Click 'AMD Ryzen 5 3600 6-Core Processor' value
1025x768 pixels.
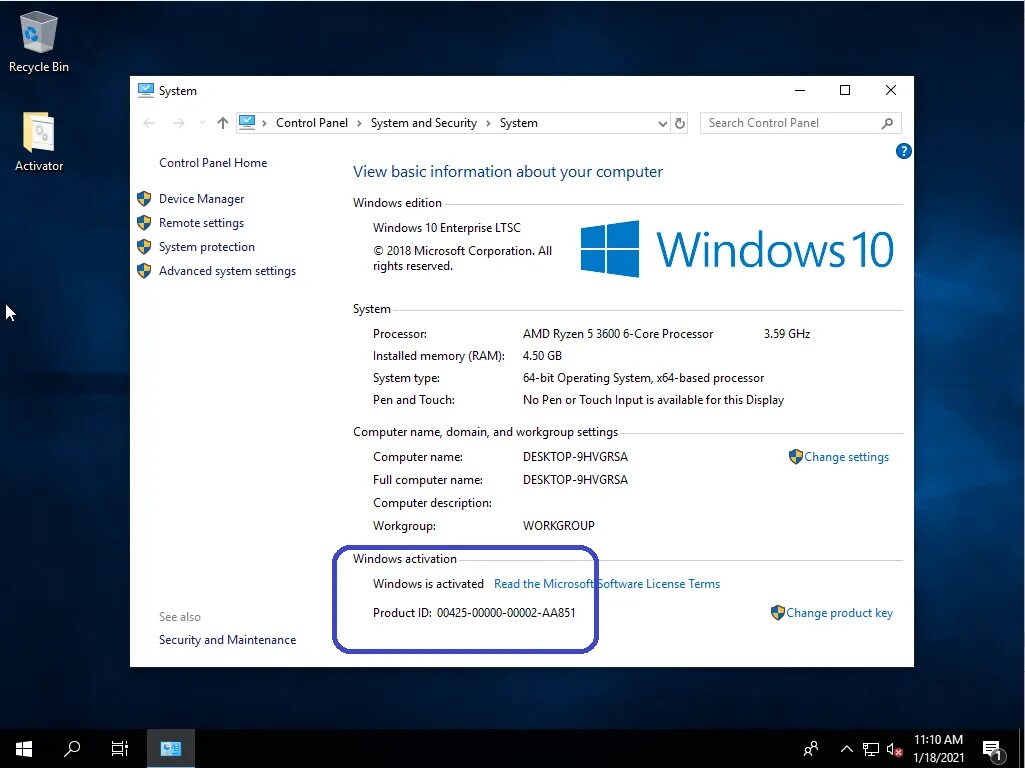click(618, 334)
